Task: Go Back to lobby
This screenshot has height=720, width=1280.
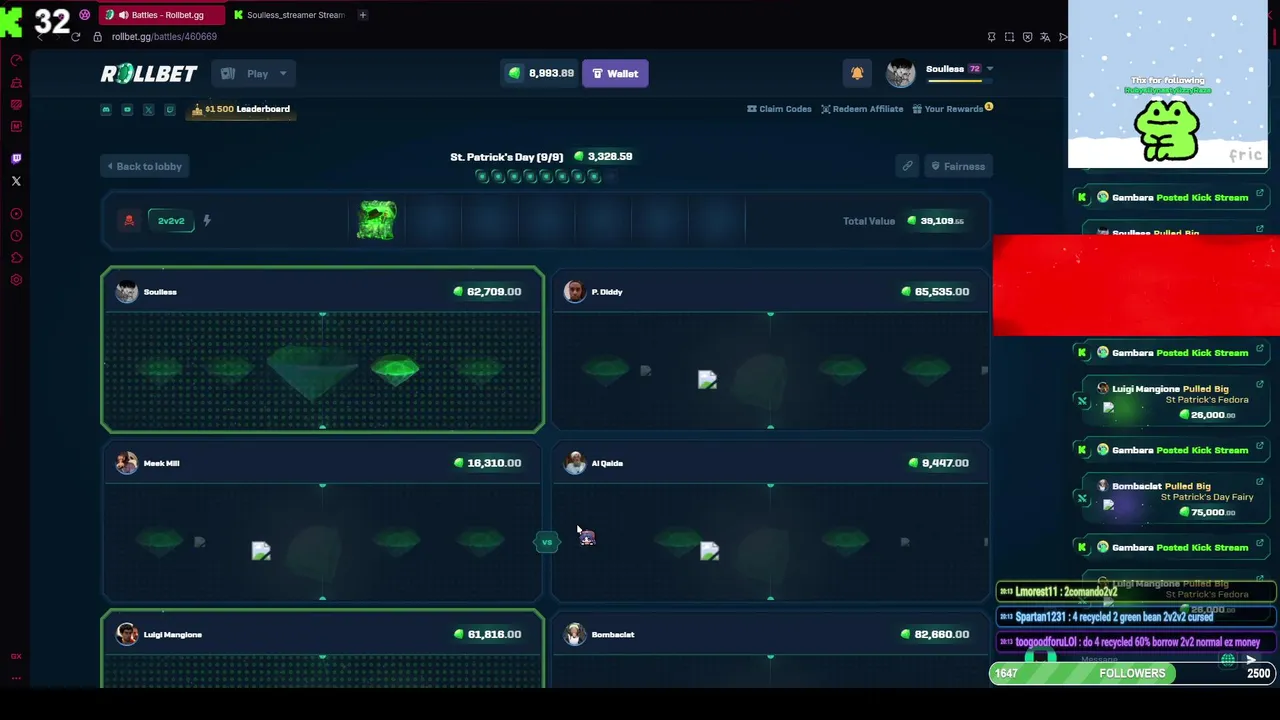Action: click(145, 166)
